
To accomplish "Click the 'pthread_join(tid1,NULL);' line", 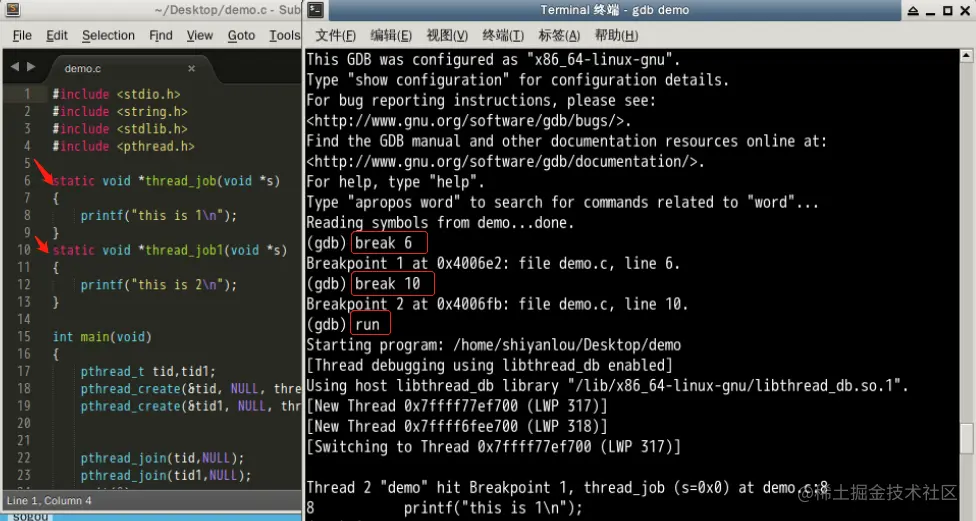I will coord(166,476).
